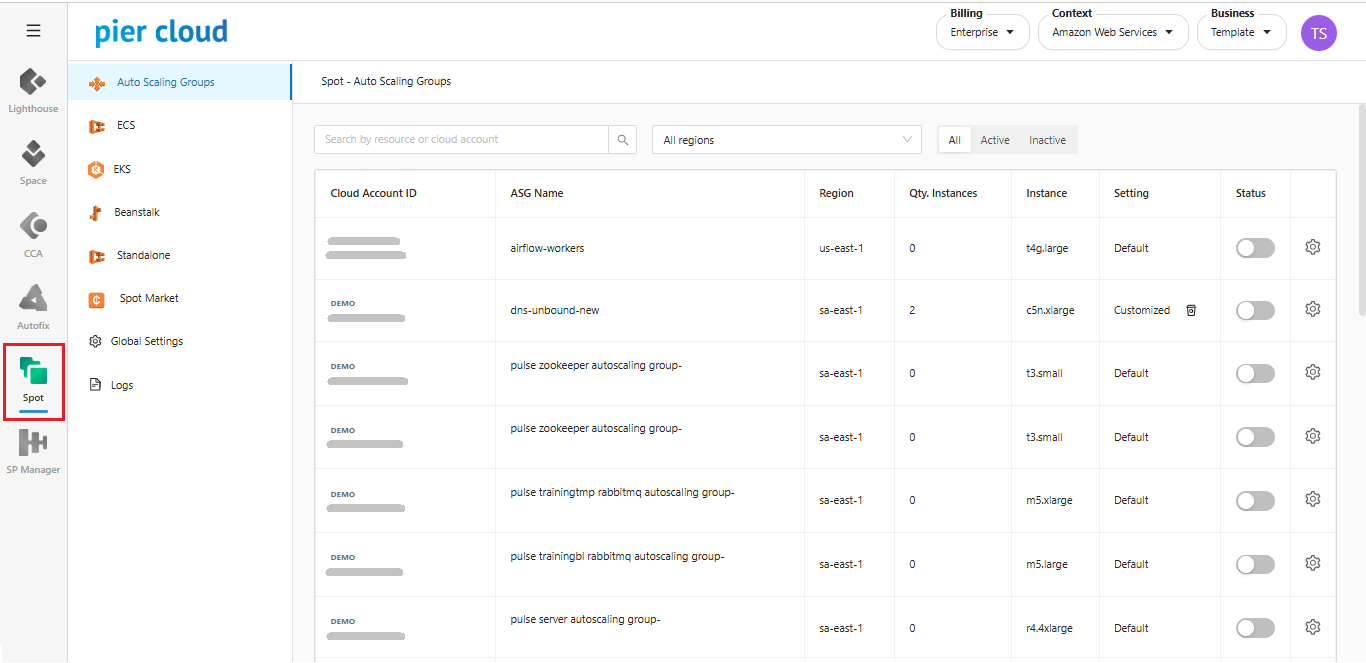The image size is (1366, 663).
Task: Open the Billing Enterprise dropdown
Action: tap(982, 32)
